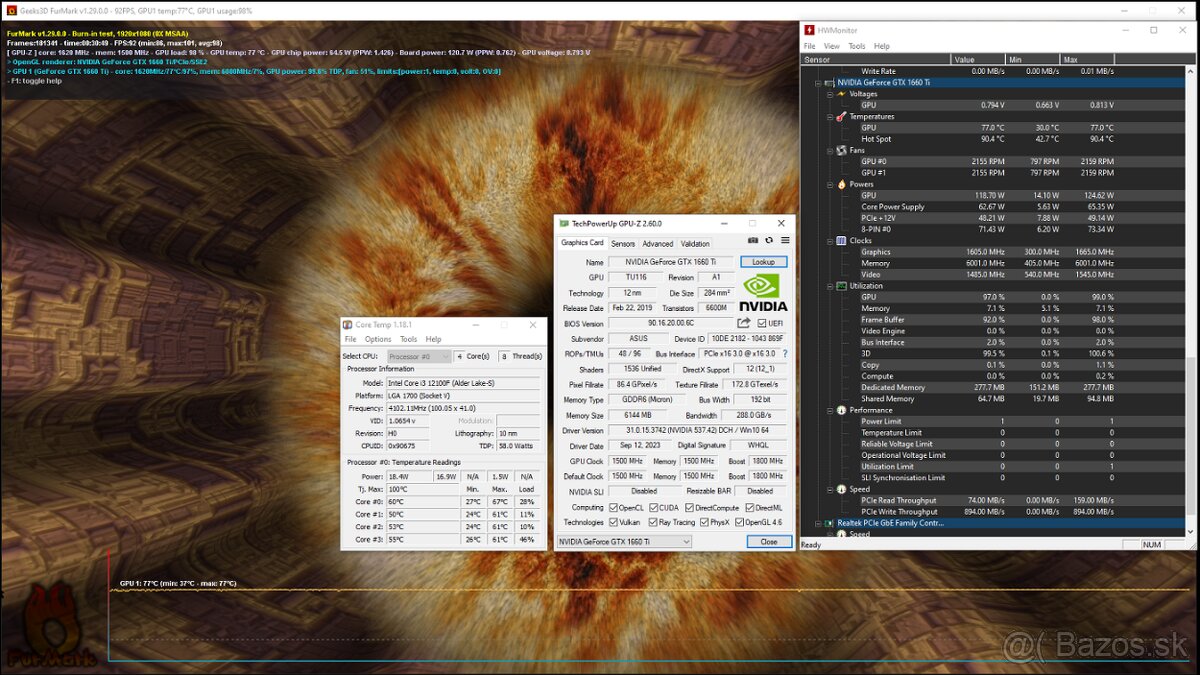Image resolution: width=1200 pixels, height=675 pixels.
Task: Click the Fans icon in HWMonitor tree
Action: point(841,150)
